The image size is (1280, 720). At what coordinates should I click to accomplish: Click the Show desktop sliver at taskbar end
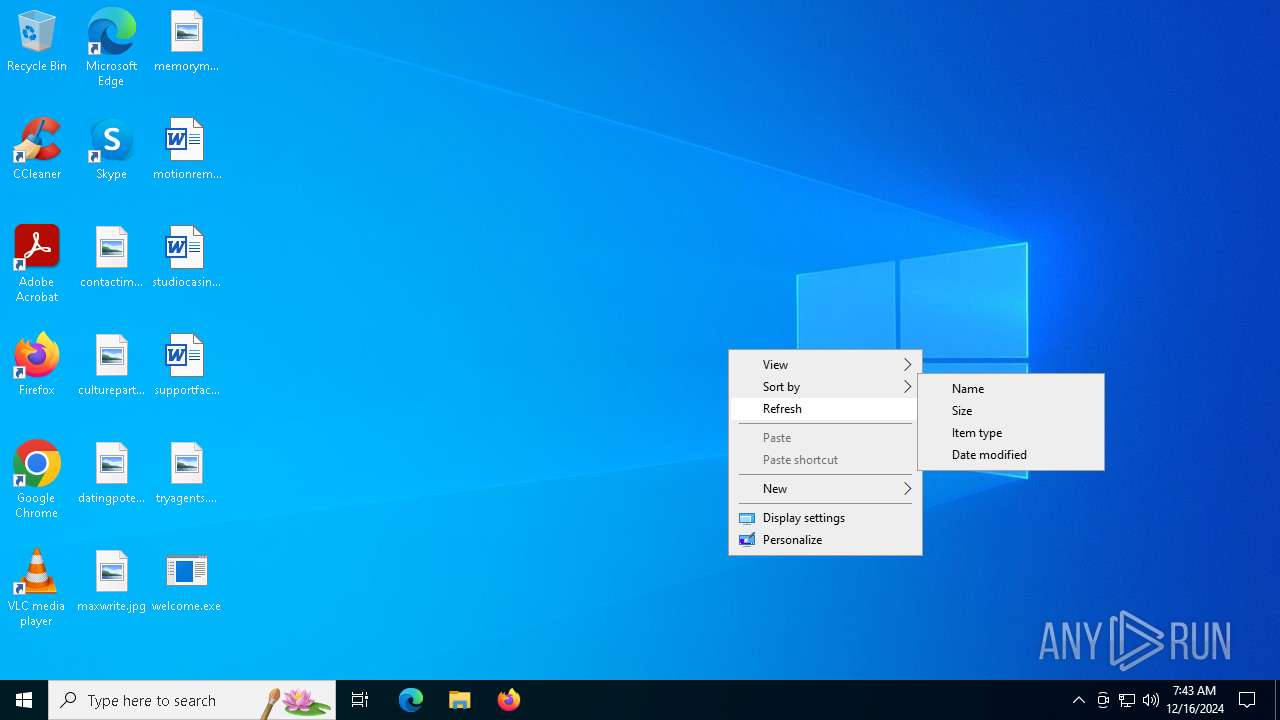click(1277, 700)
